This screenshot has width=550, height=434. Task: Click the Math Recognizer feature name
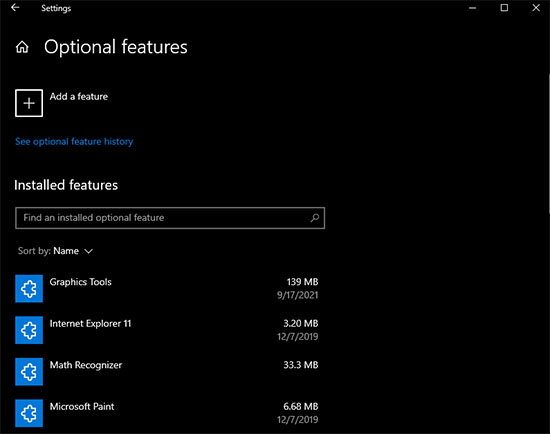tap(86, 365)
